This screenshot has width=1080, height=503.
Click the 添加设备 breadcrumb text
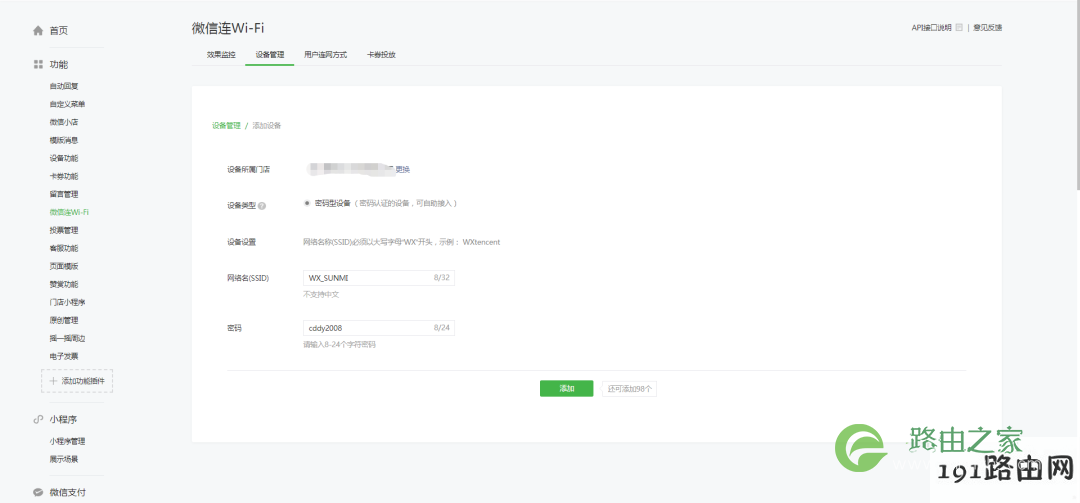tap(267, 126)
